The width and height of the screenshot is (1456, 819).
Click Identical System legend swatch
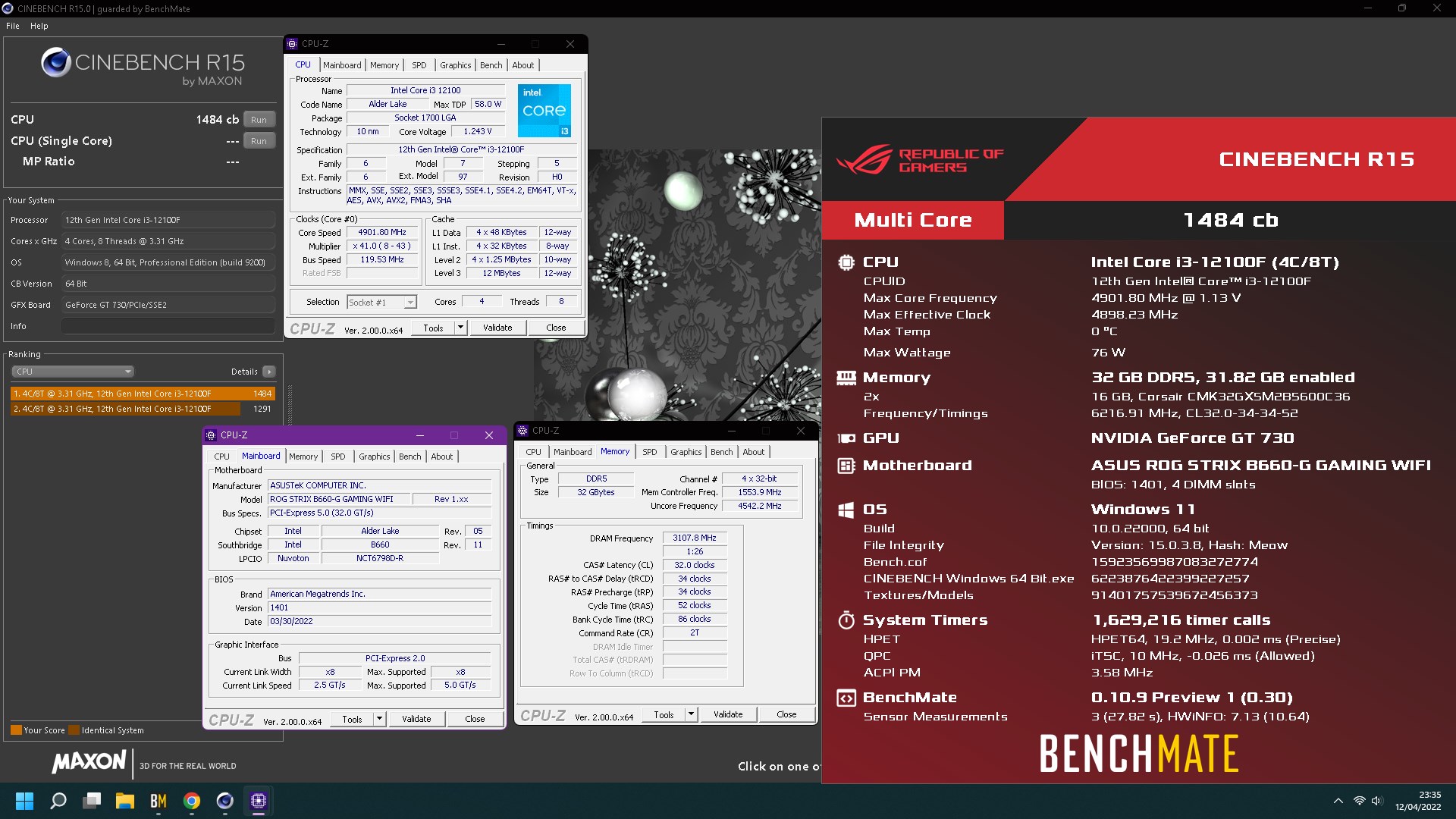coord(74,730)
